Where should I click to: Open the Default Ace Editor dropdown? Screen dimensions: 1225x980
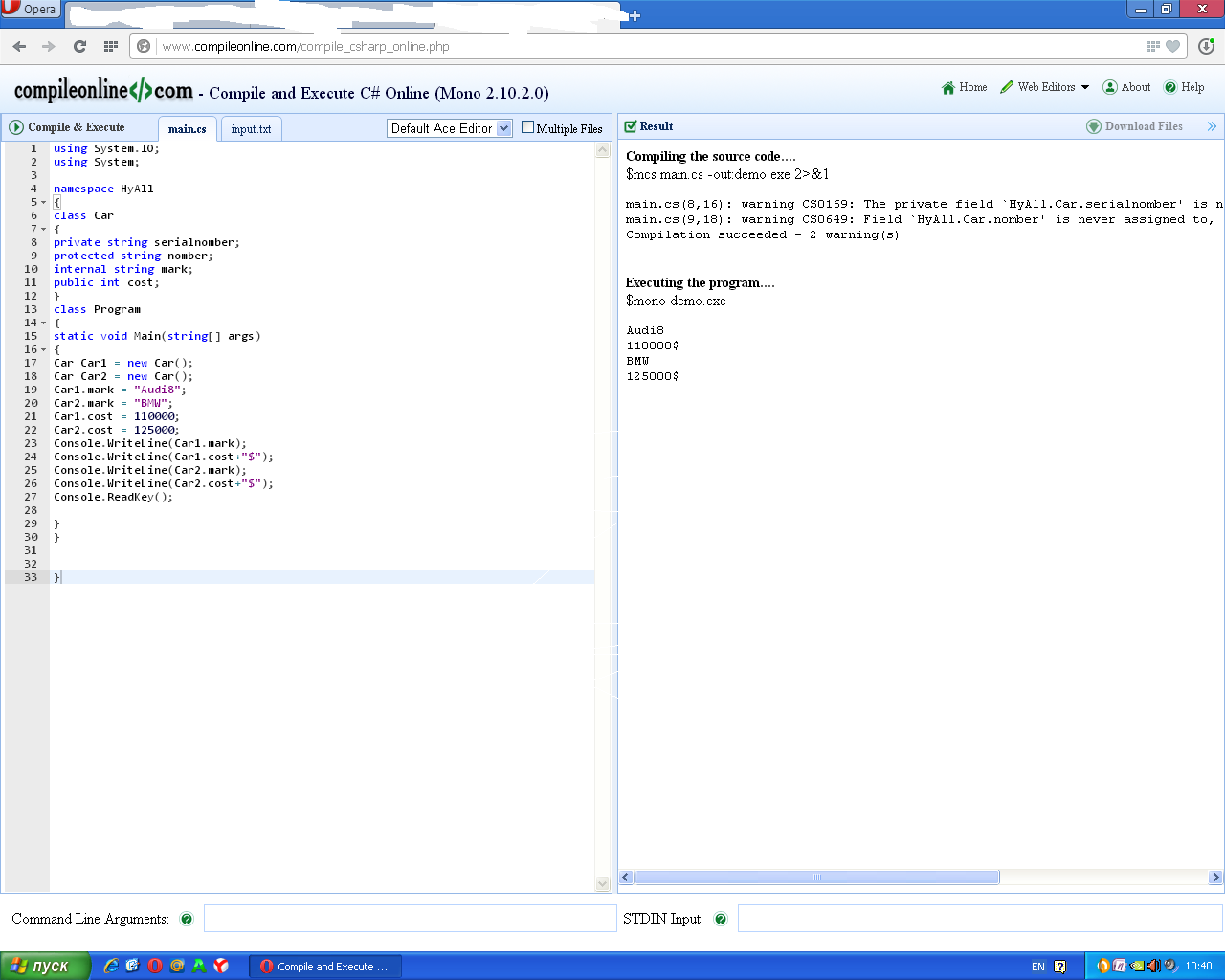click(450, 128)
